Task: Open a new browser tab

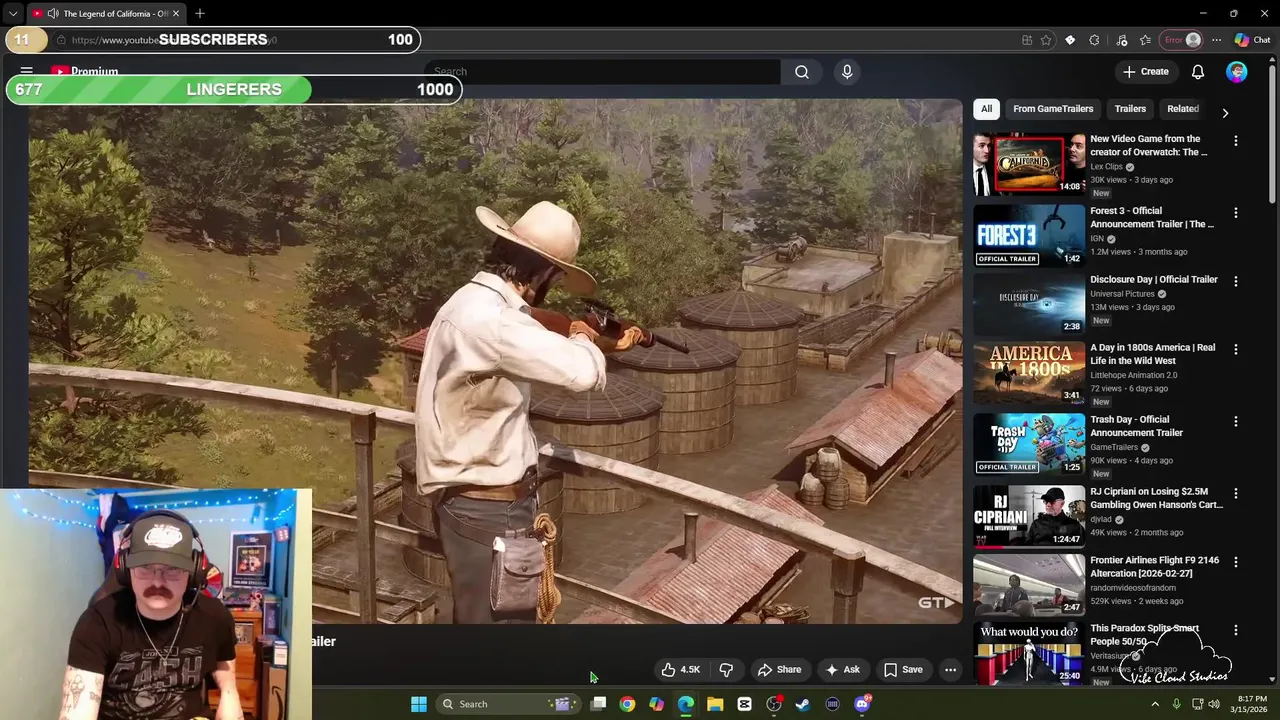Action: pos(200,14)
